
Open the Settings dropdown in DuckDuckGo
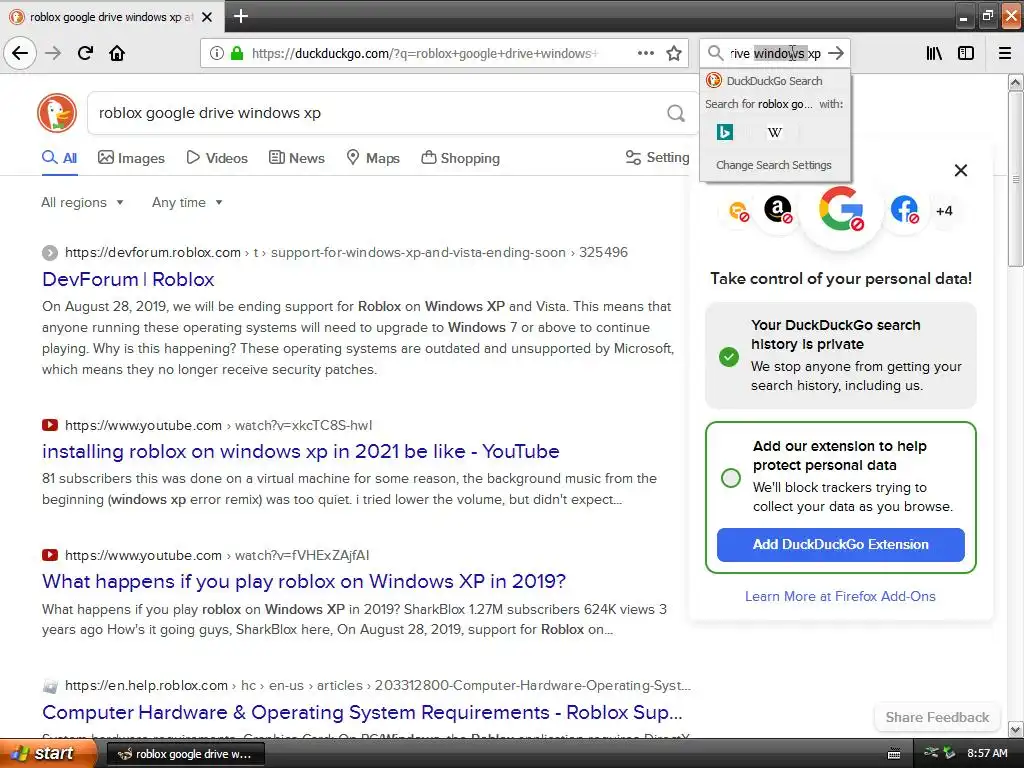point(658,157)
